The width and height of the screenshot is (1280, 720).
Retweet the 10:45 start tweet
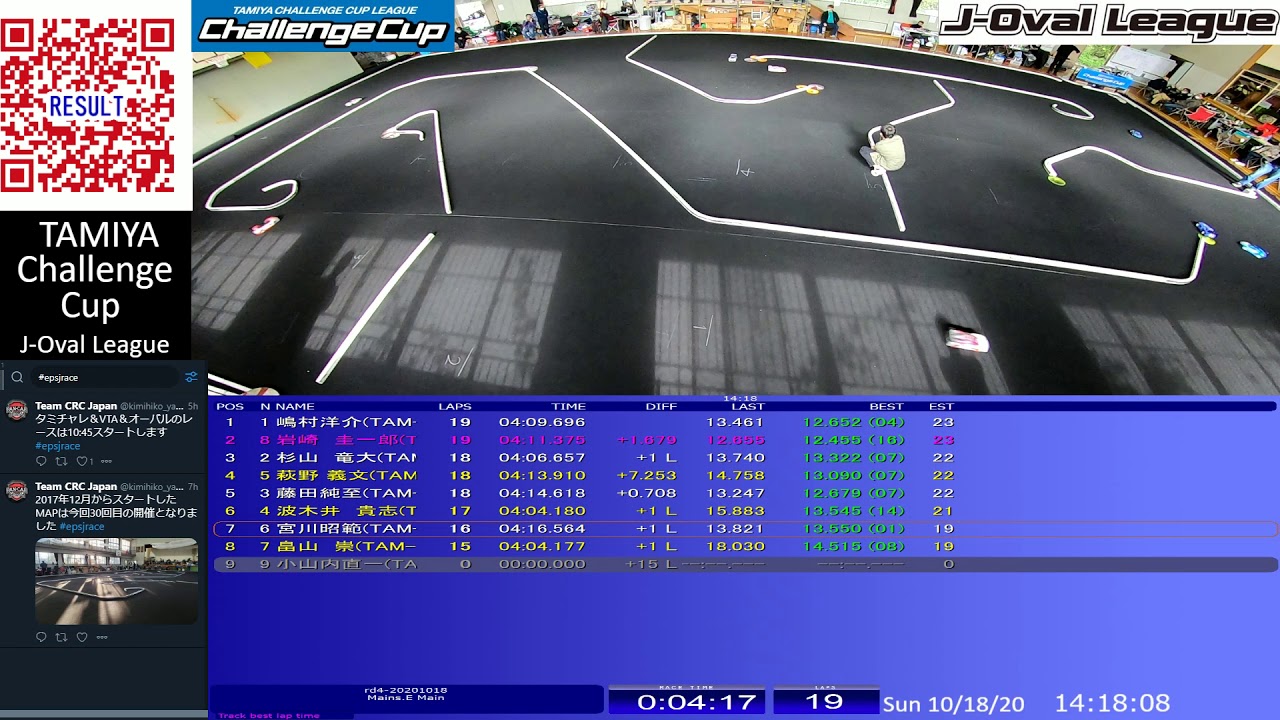[x=62, y=461]
